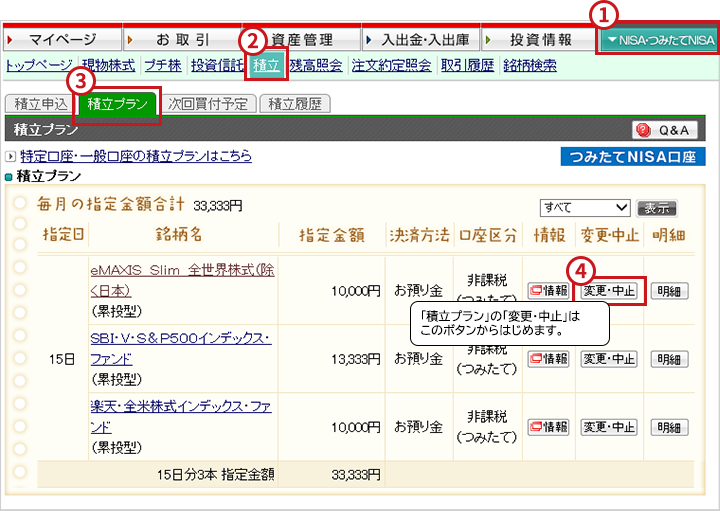Go to 残高照会 submenu link

click(x=316, y=66)
